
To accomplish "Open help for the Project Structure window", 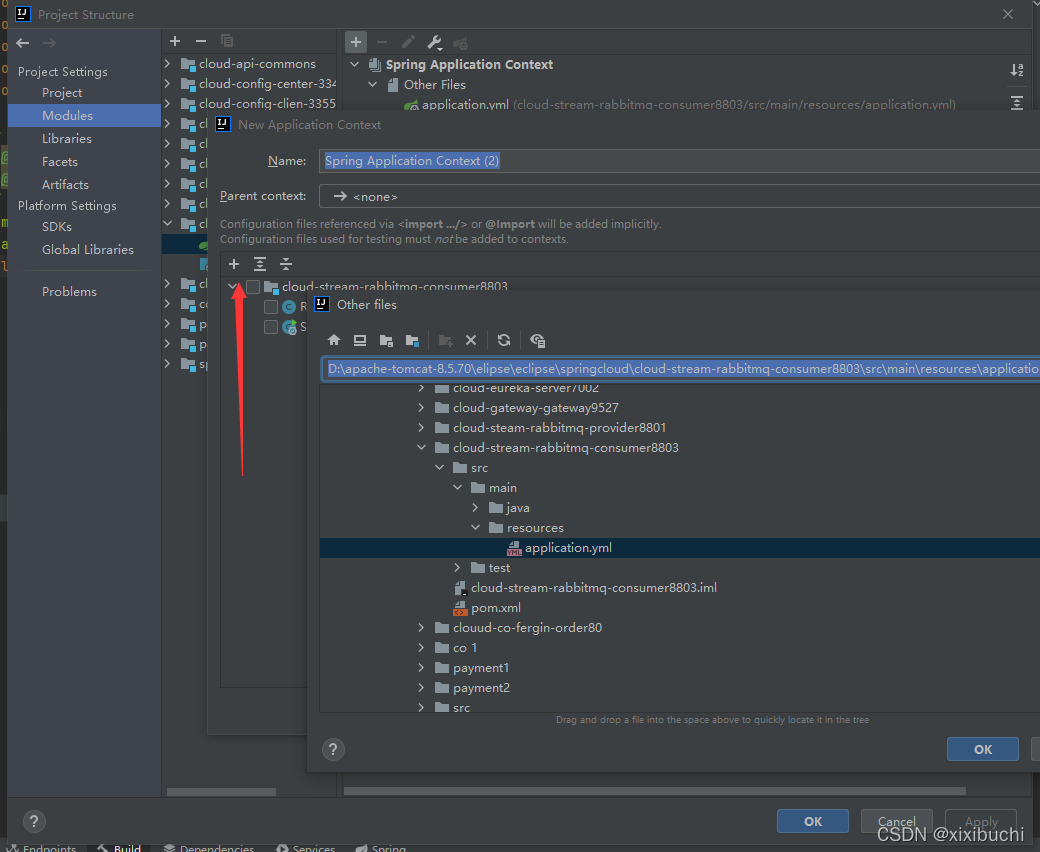I will click(34, 822).
